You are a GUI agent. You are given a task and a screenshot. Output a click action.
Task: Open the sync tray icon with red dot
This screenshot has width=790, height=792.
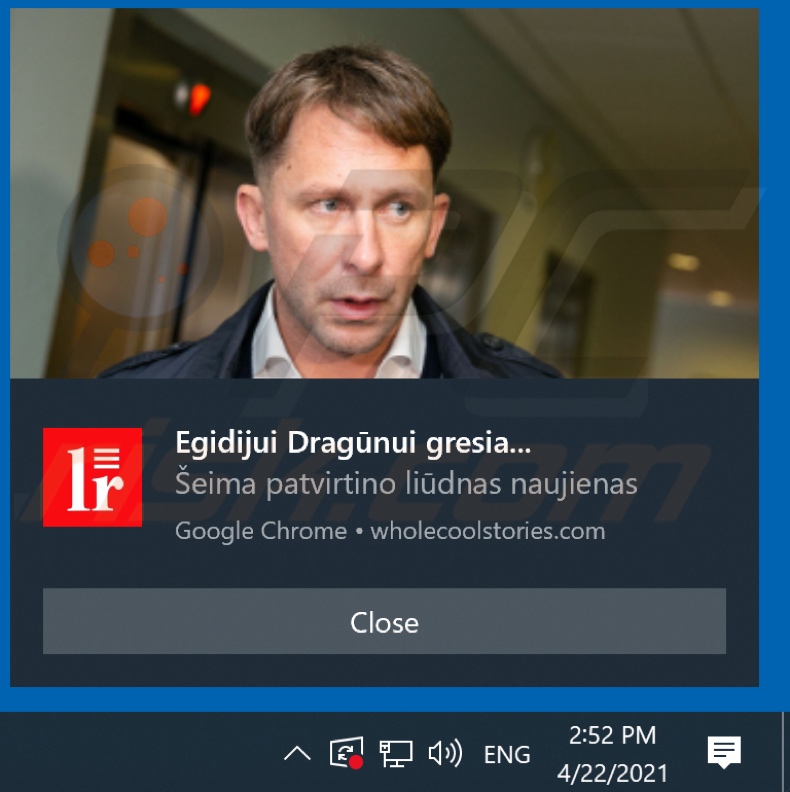347,753
